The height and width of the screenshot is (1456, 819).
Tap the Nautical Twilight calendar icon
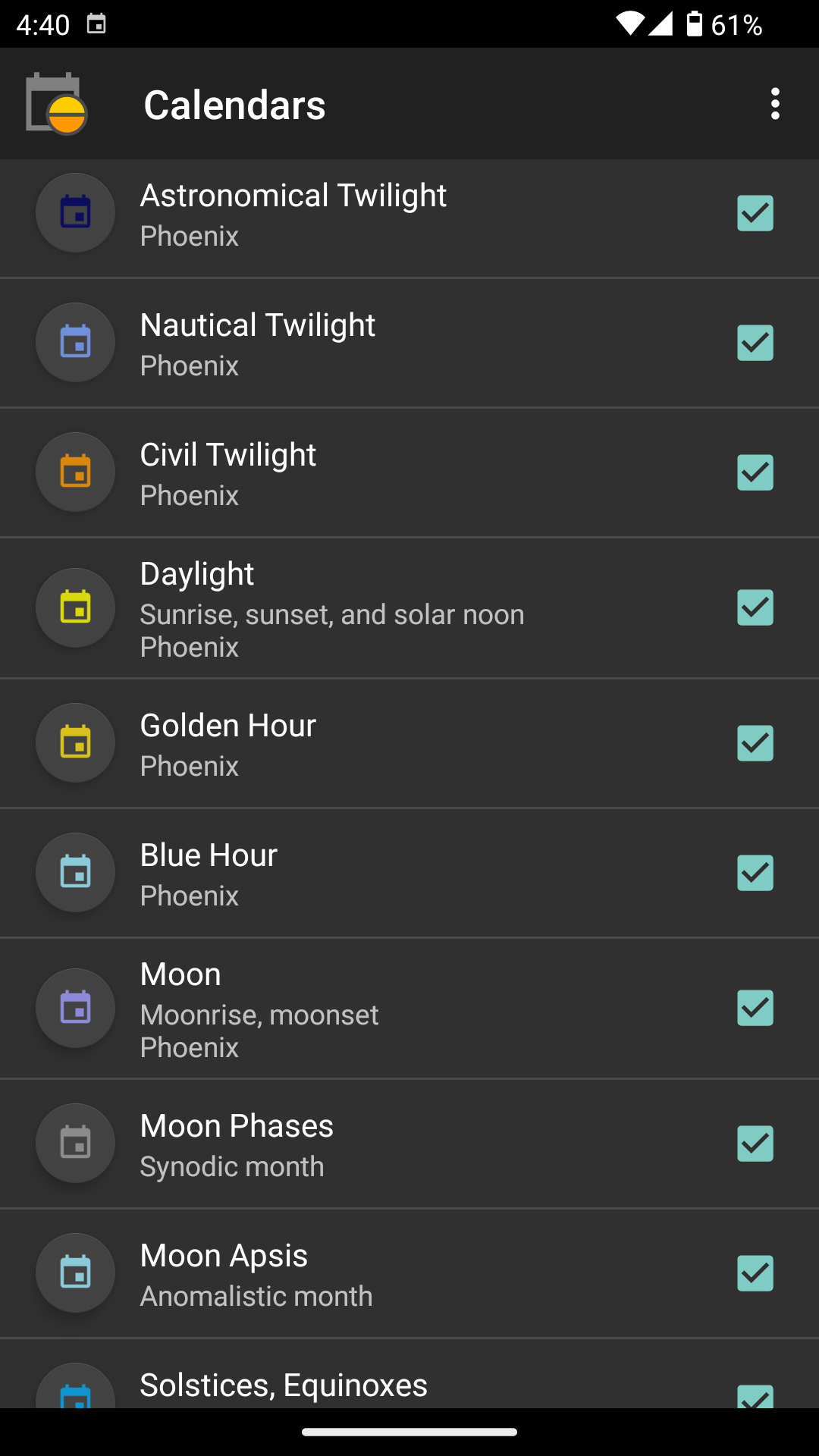tap(76, 342)
